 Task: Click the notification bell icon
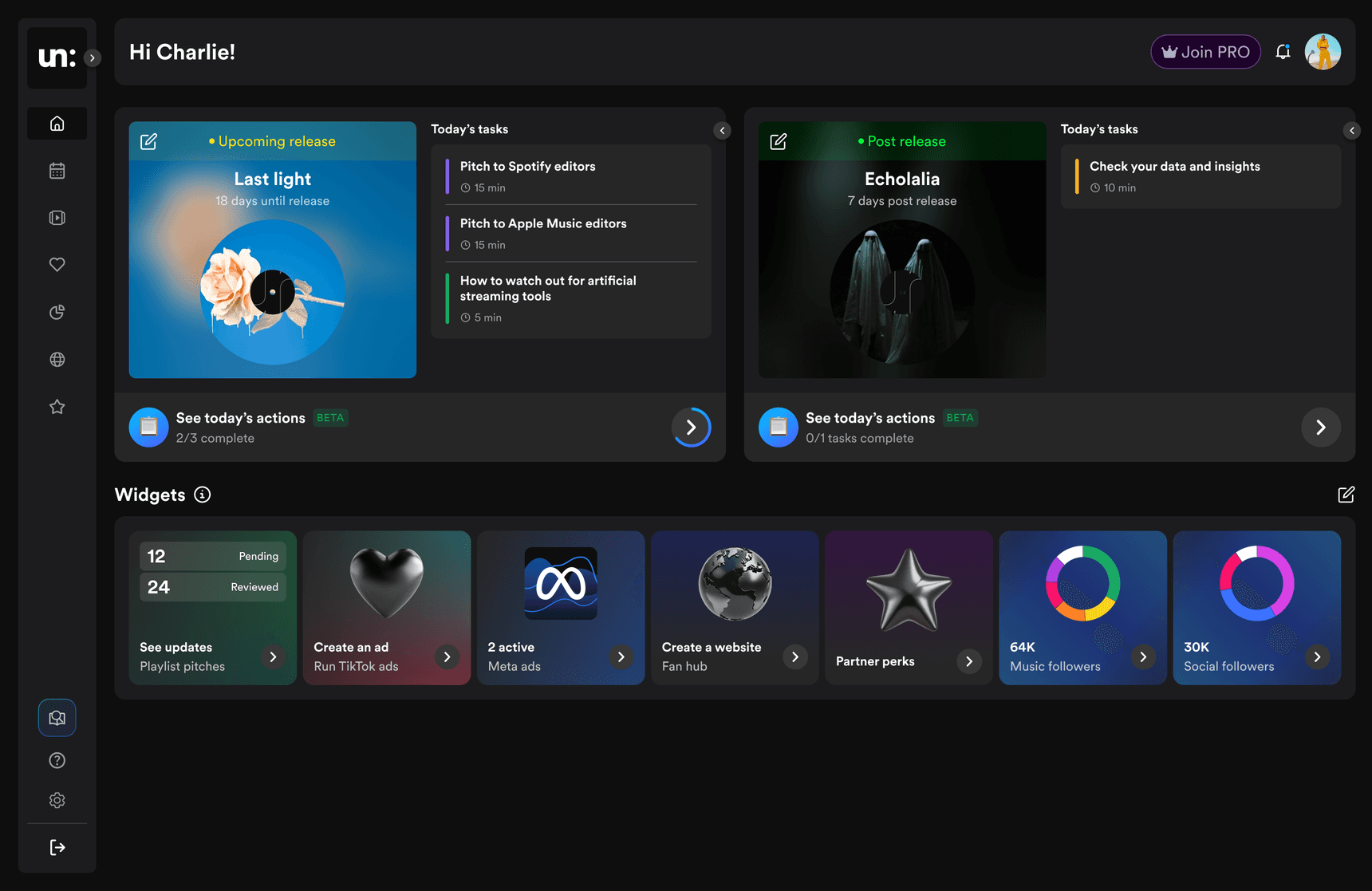(x=1283, y=52)
